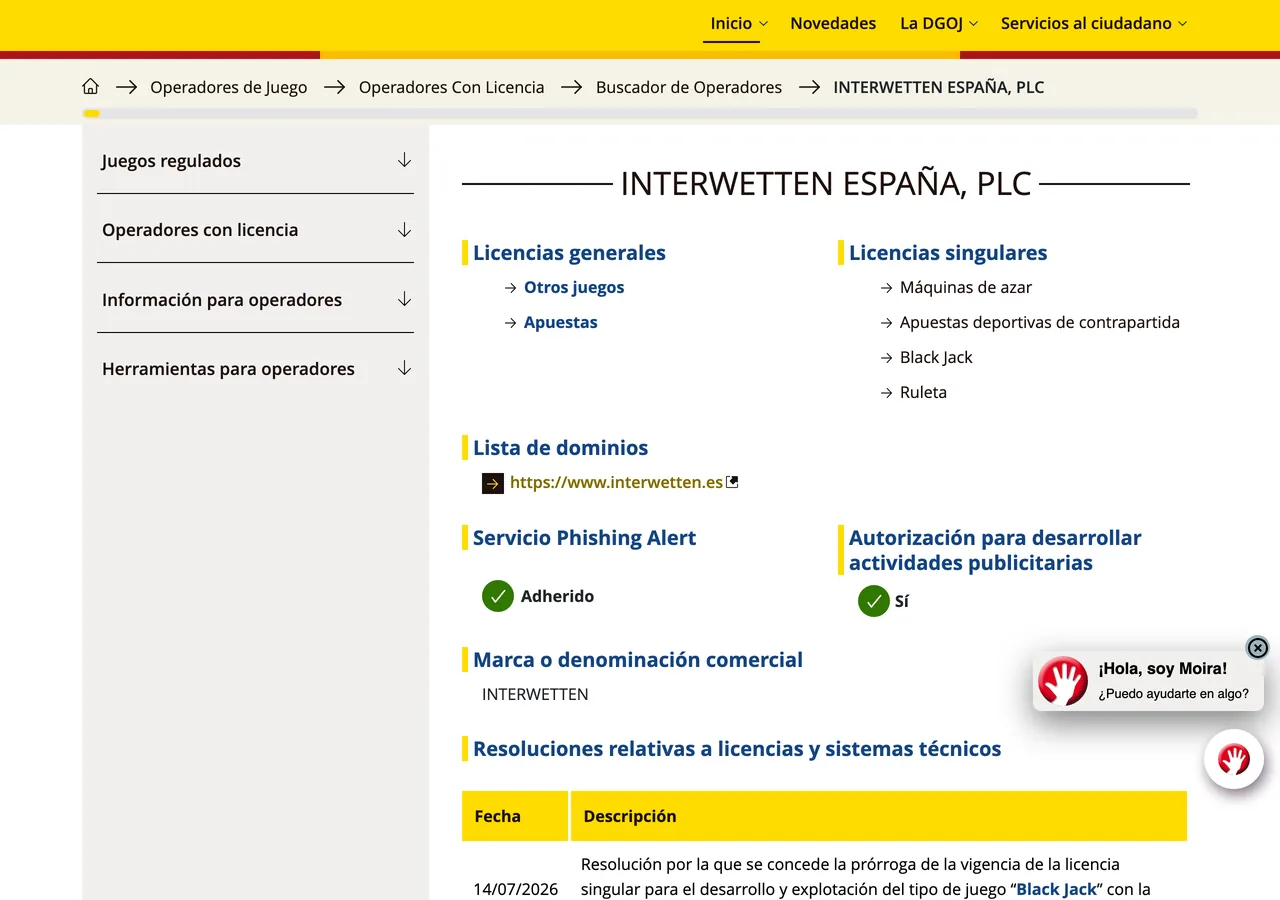Click Apuestas deportivas de contrapartida entry
1280x900 pixels.
1040,322
